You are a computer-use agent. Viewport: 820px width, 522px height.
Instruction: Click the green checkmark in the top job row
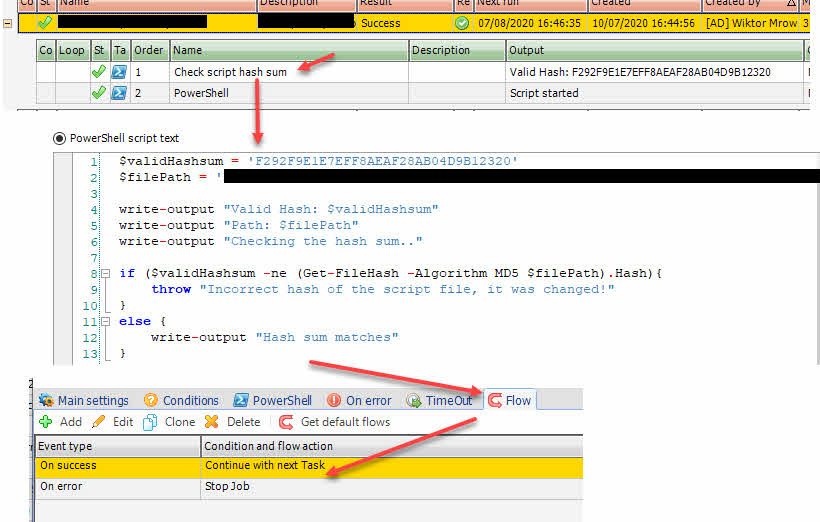45,22
